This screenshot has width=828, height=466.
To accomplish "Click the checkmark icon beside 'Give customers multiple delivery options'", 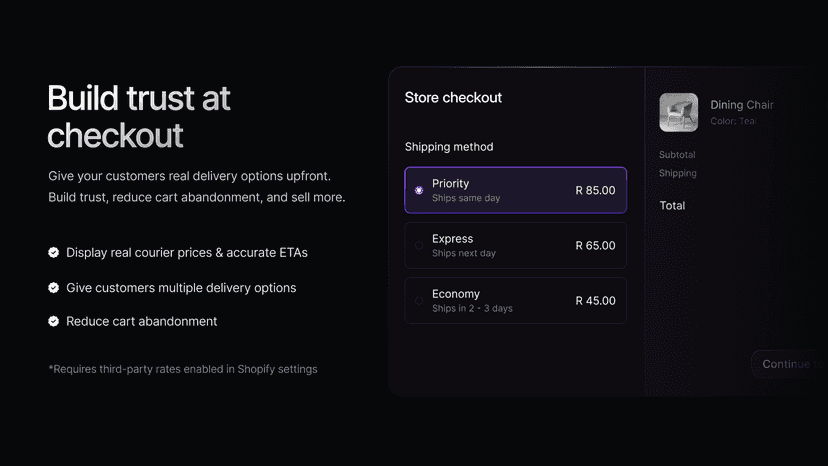I will pos(53,287).
